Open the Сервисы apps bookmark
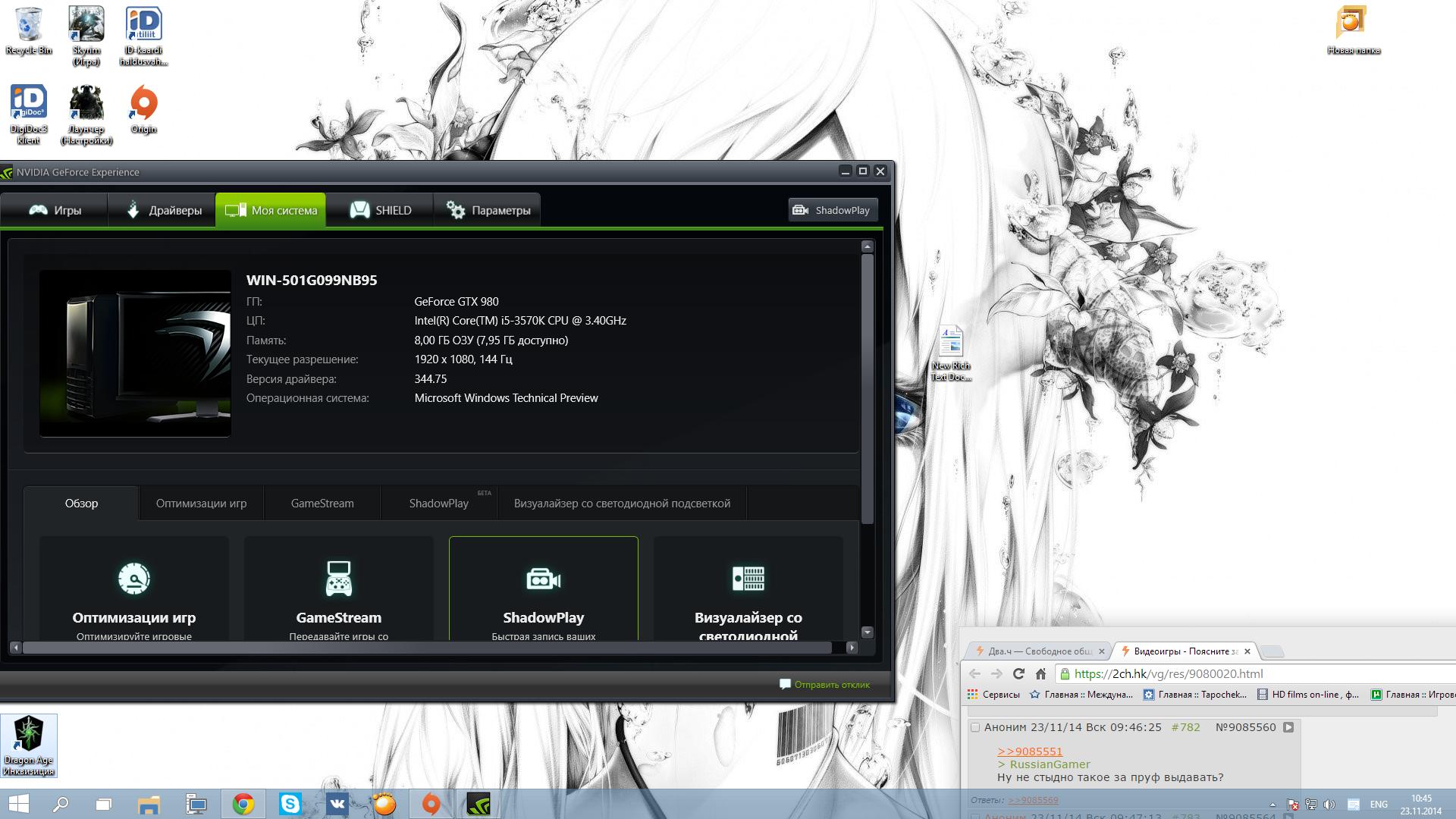Screen dimensions: 1456x819 coord(993,695)
